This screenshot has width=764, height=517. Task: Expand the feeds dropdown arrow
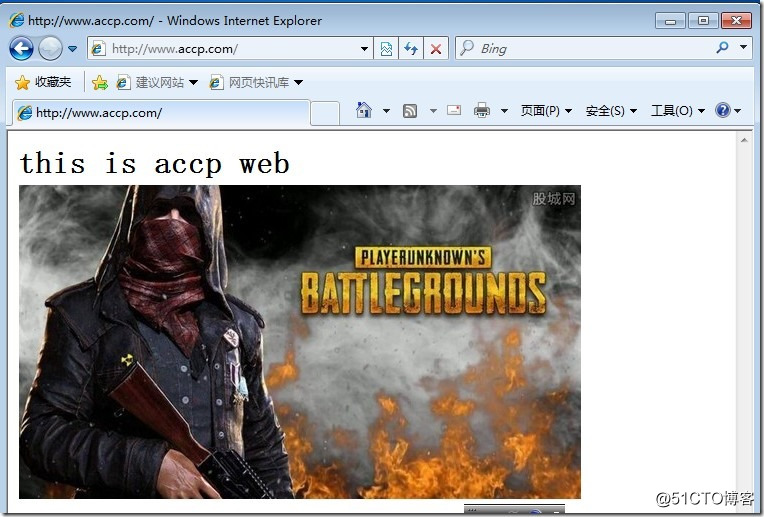click(433, 111)
